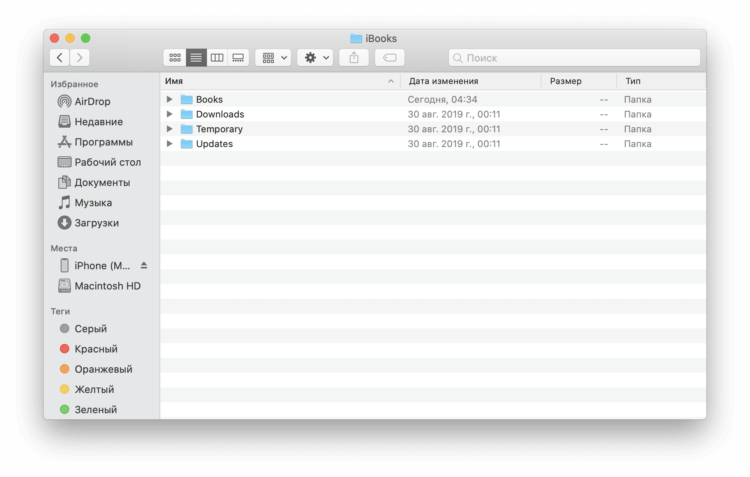This screenshot has width=750, height=477.
Task: Select the Books folder row
Action: point(433,99)
